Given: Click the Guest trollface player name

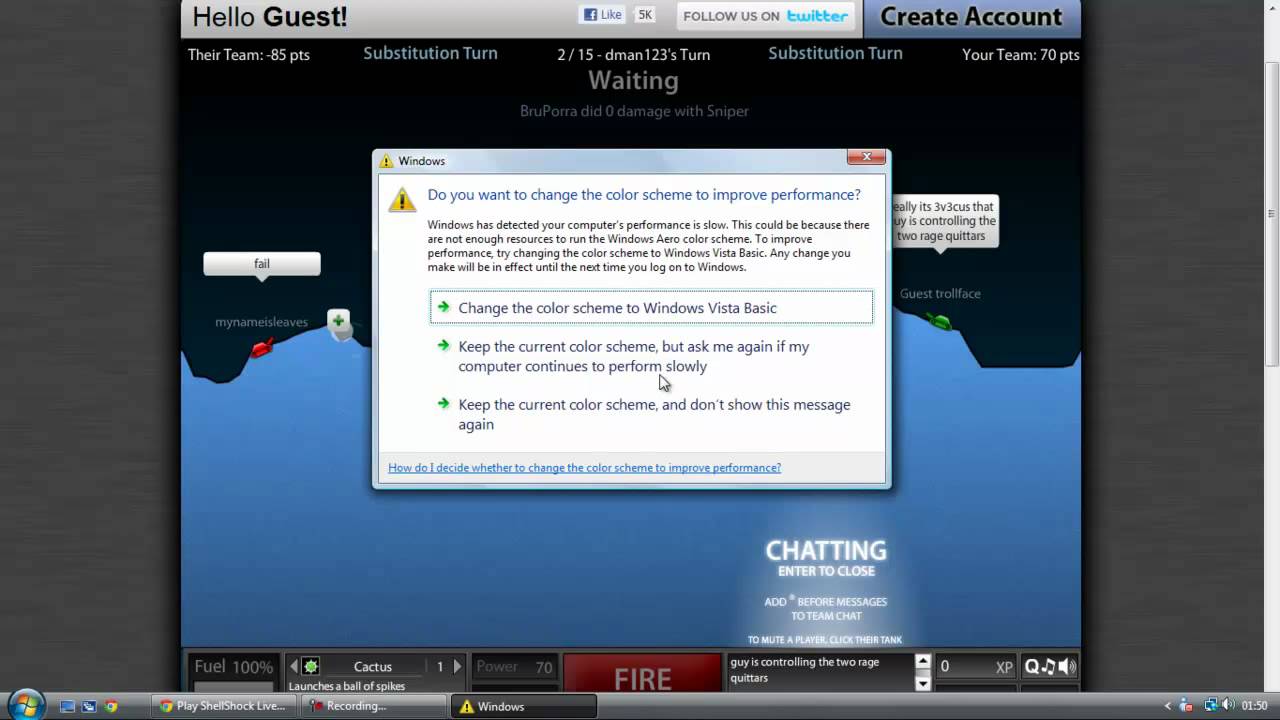Looking at the screenshot, I should (940, 294).
